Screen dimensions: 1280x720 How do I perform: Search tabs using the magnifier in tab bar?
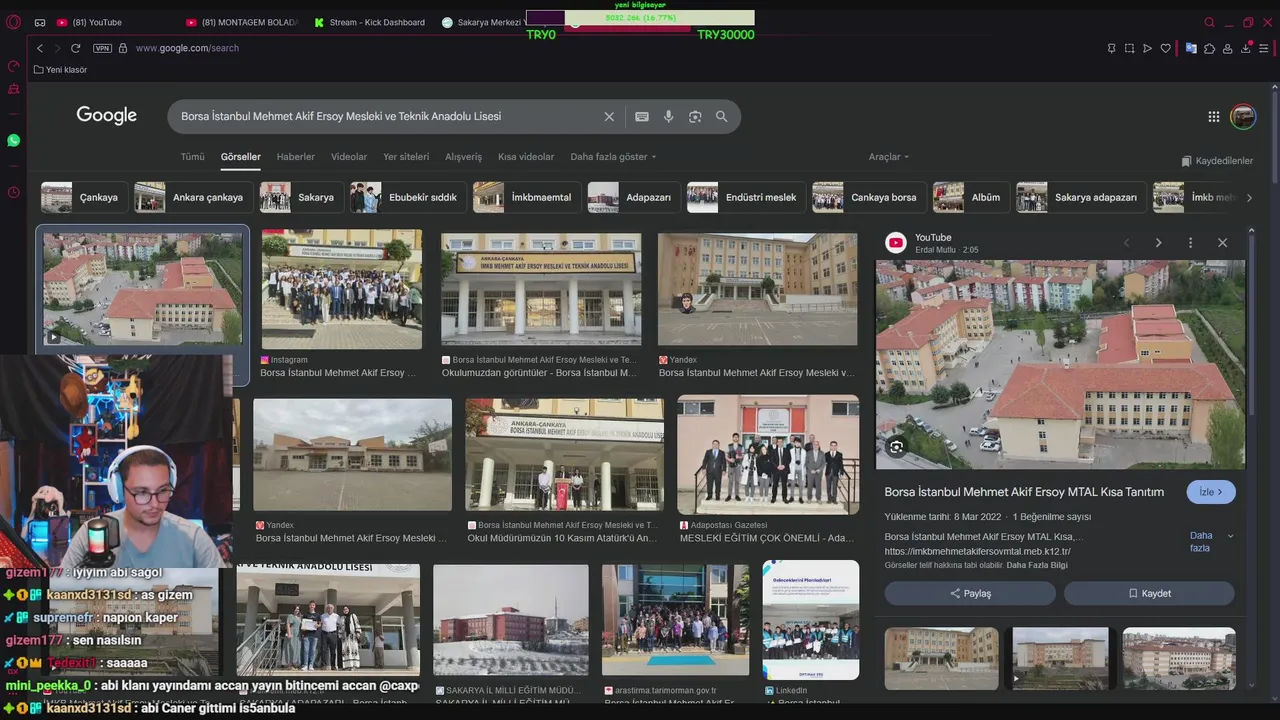1210,22
